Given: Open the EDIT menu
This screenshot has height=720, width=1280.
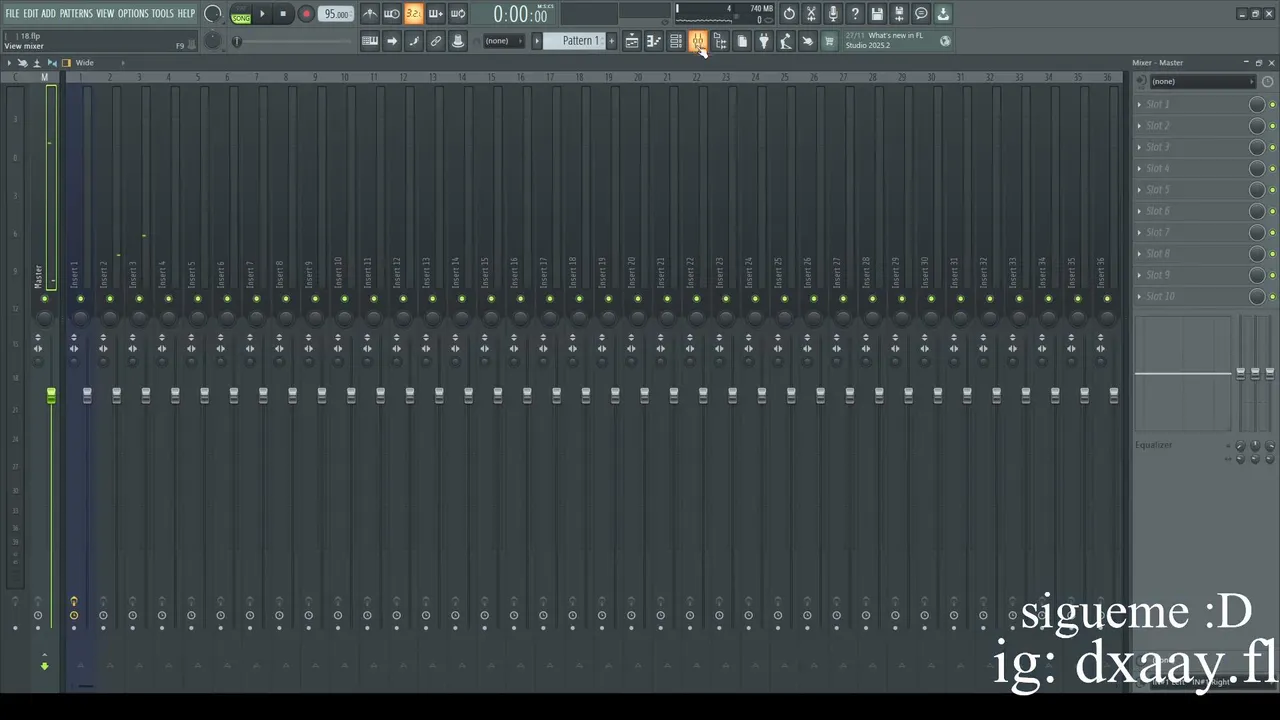Looking at the screenshot, I should point(31,13).
